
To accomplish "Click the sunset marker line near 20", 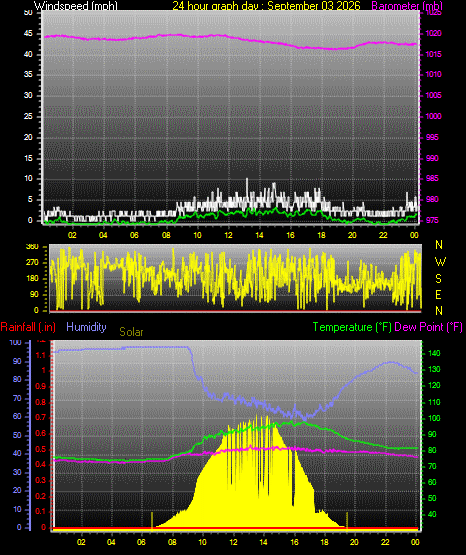I will [x=347, y=521].
